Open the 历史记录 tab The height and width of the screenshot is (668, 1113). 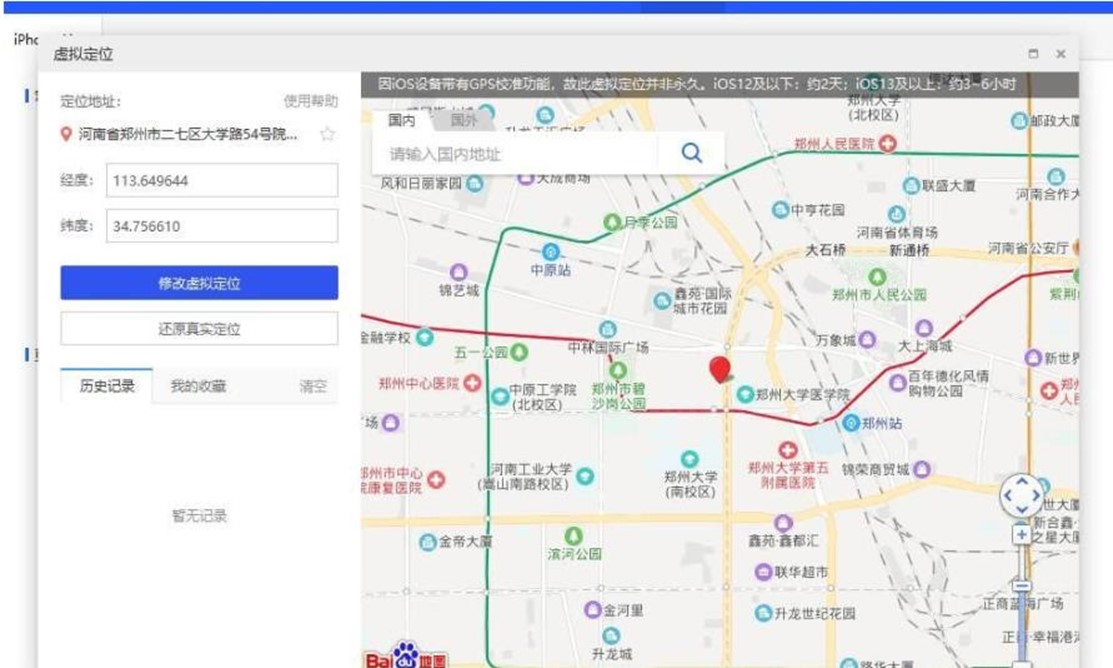(106, 385)
